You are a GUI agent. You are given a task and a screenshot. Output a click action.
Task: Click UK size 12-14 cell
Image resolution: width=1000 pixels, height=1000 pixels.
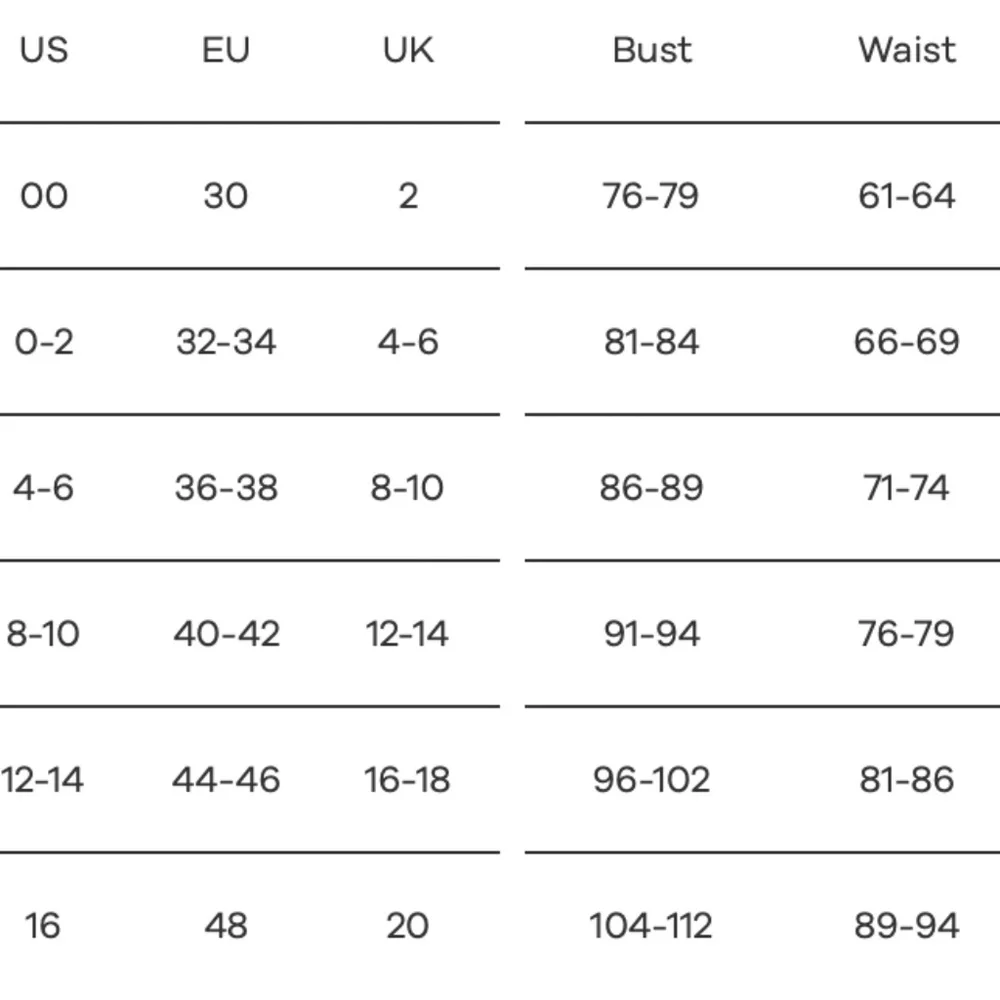pos(407,634)
